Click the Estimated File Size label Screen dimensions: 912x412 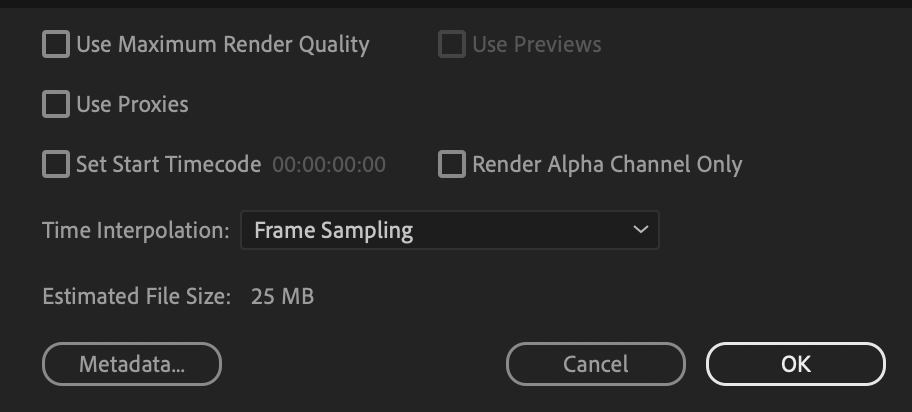[137, 296]
